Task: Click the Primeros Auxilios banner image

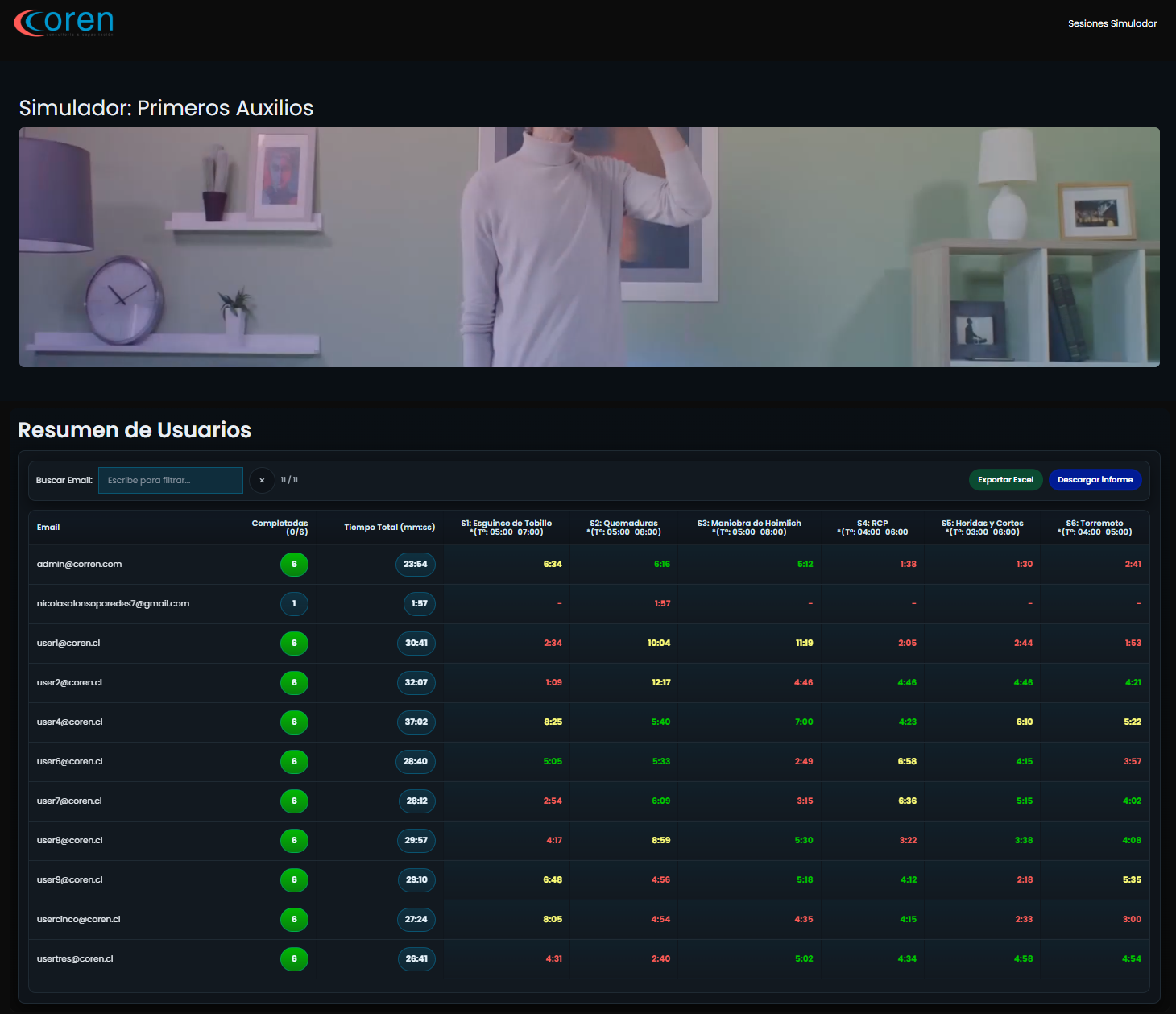Action: tap(589, 247)
